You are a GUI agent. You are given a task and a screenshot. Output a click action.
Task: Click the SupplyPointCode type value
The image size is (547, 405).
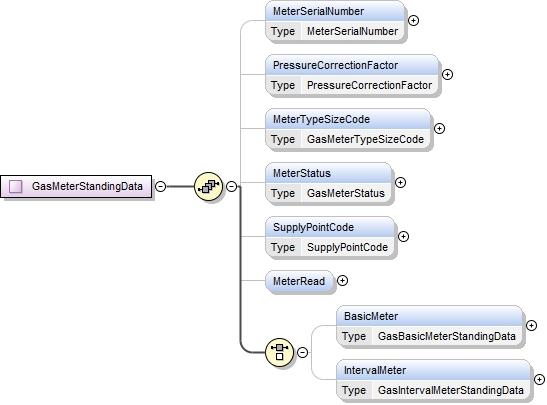click(x=347, y=248)
